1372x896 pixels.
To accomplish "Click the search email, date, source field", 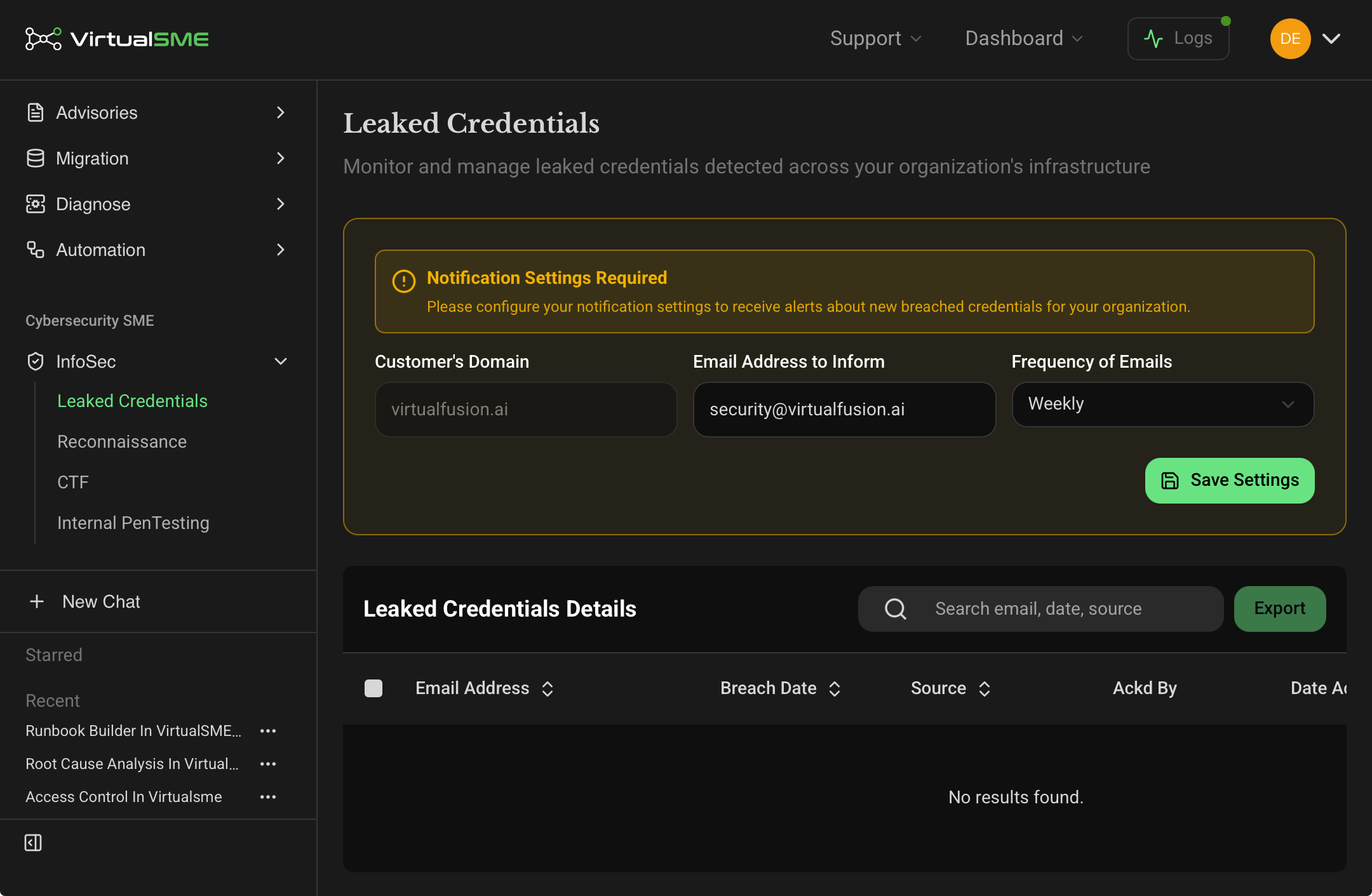I will pyautogui.click(x=1040, y=608).
